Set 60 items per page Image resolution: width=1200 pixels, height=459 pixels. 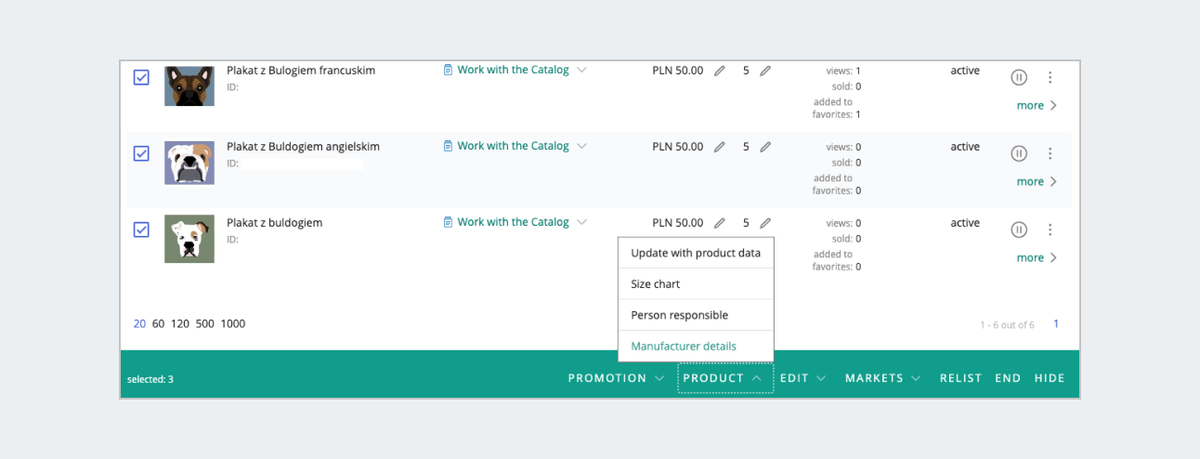[x=158, y=323]
